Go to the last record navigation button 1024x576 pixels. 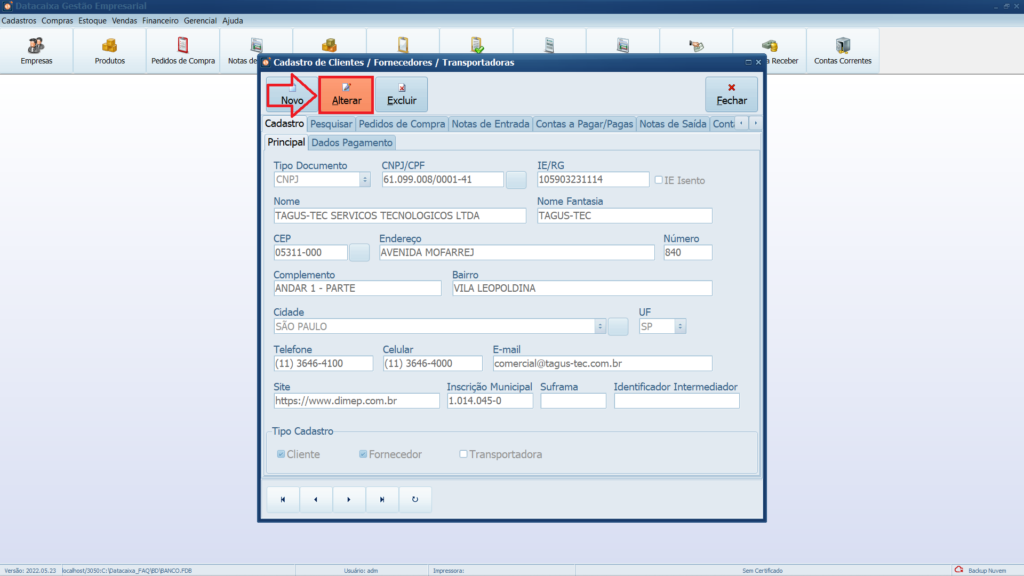click(382, 499)
